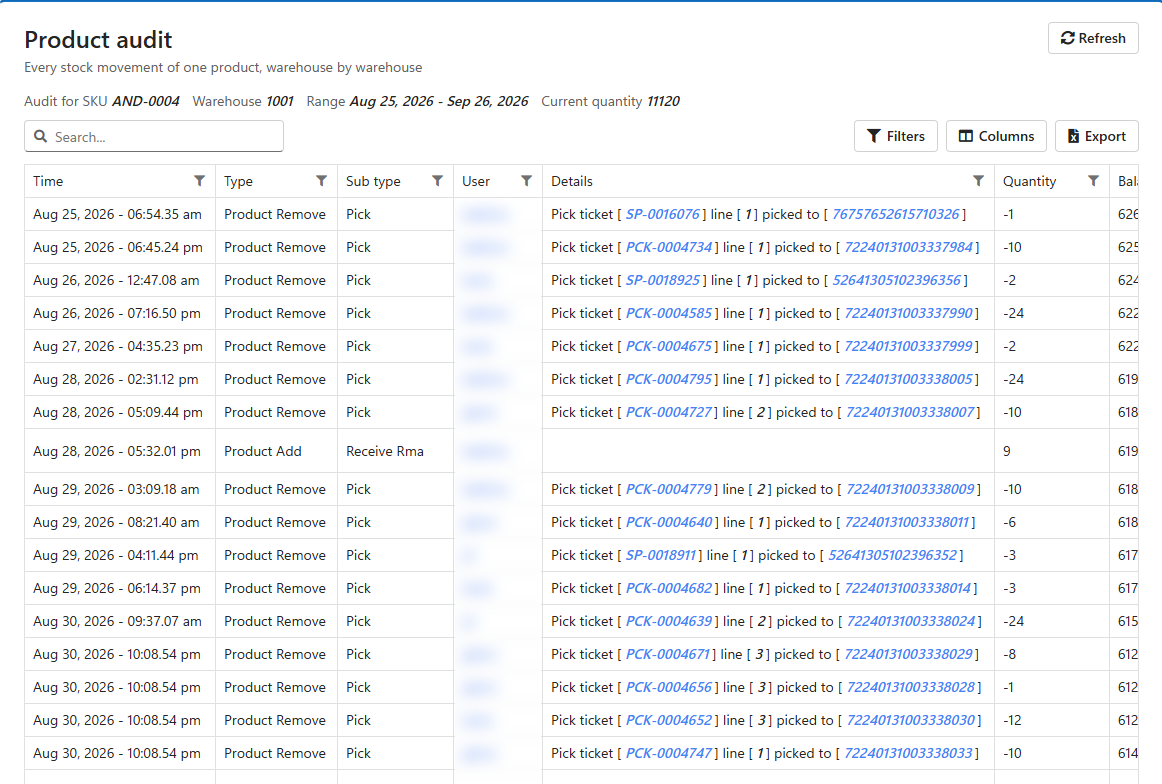
Task: Follow container link 72240131003337990
Action: pyautogui.click(x=909, y=313)
